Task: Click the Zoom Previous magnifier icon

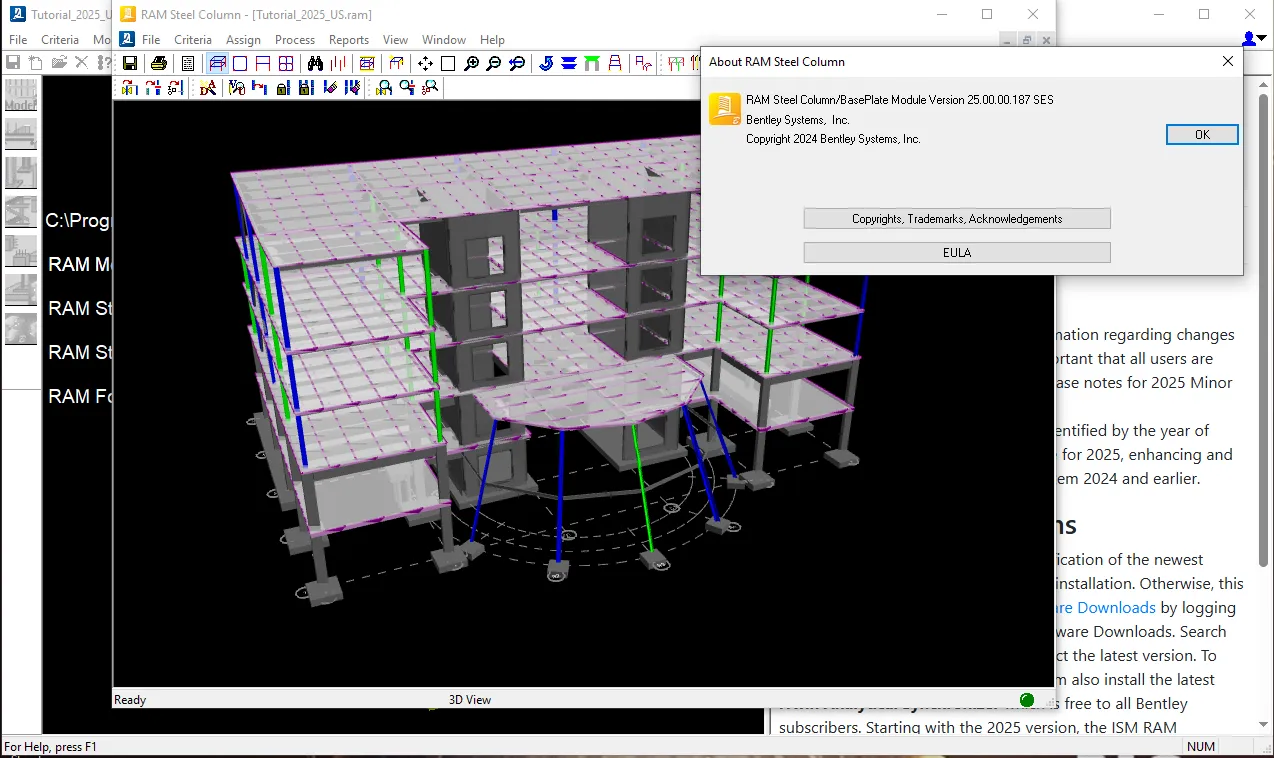Action: coord(517,63)
